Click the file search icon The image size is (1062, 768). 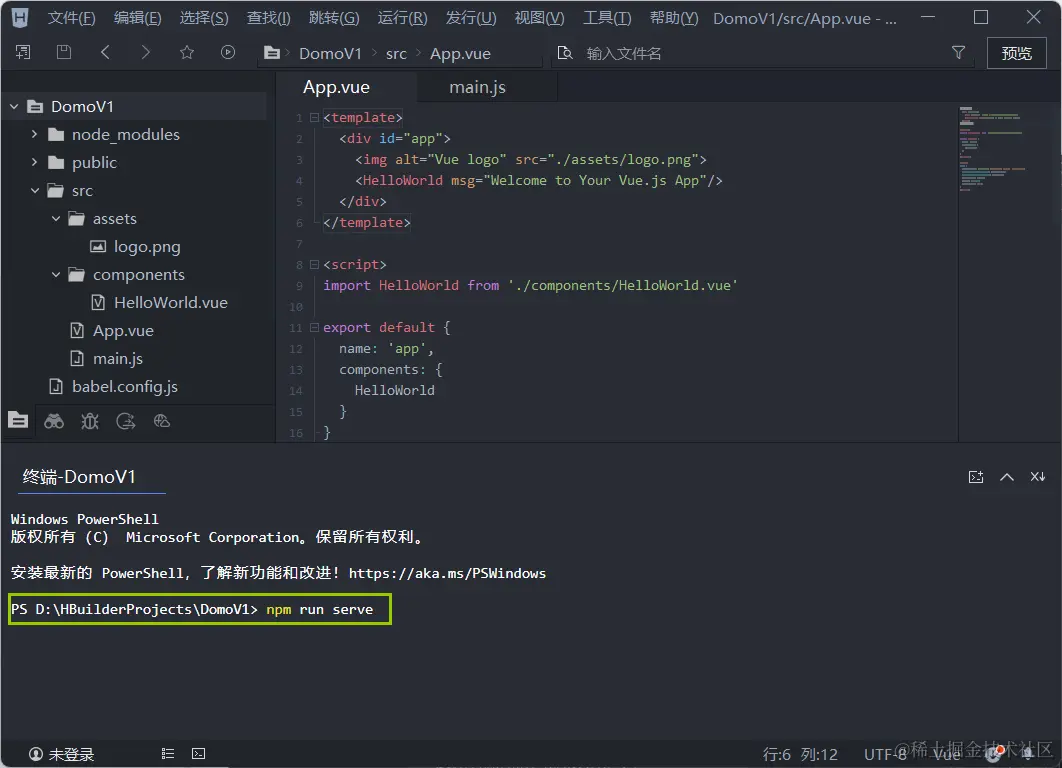tap(565, 53)
